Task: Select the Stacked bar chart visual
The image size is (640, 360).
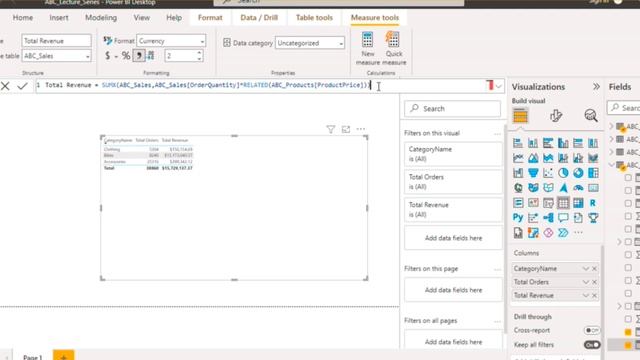Action: [518, 143]
